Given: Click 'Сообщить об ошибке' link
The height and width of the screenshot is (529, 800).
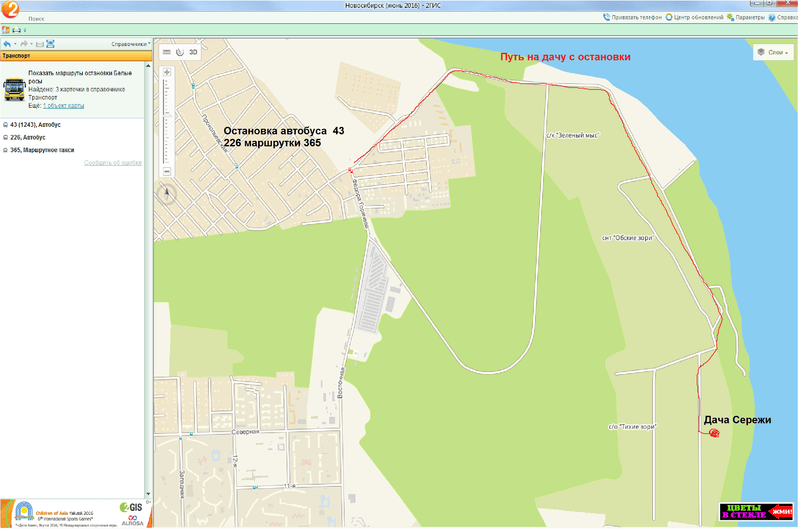Looking at the screenshot, I should [x=113, y=163].
